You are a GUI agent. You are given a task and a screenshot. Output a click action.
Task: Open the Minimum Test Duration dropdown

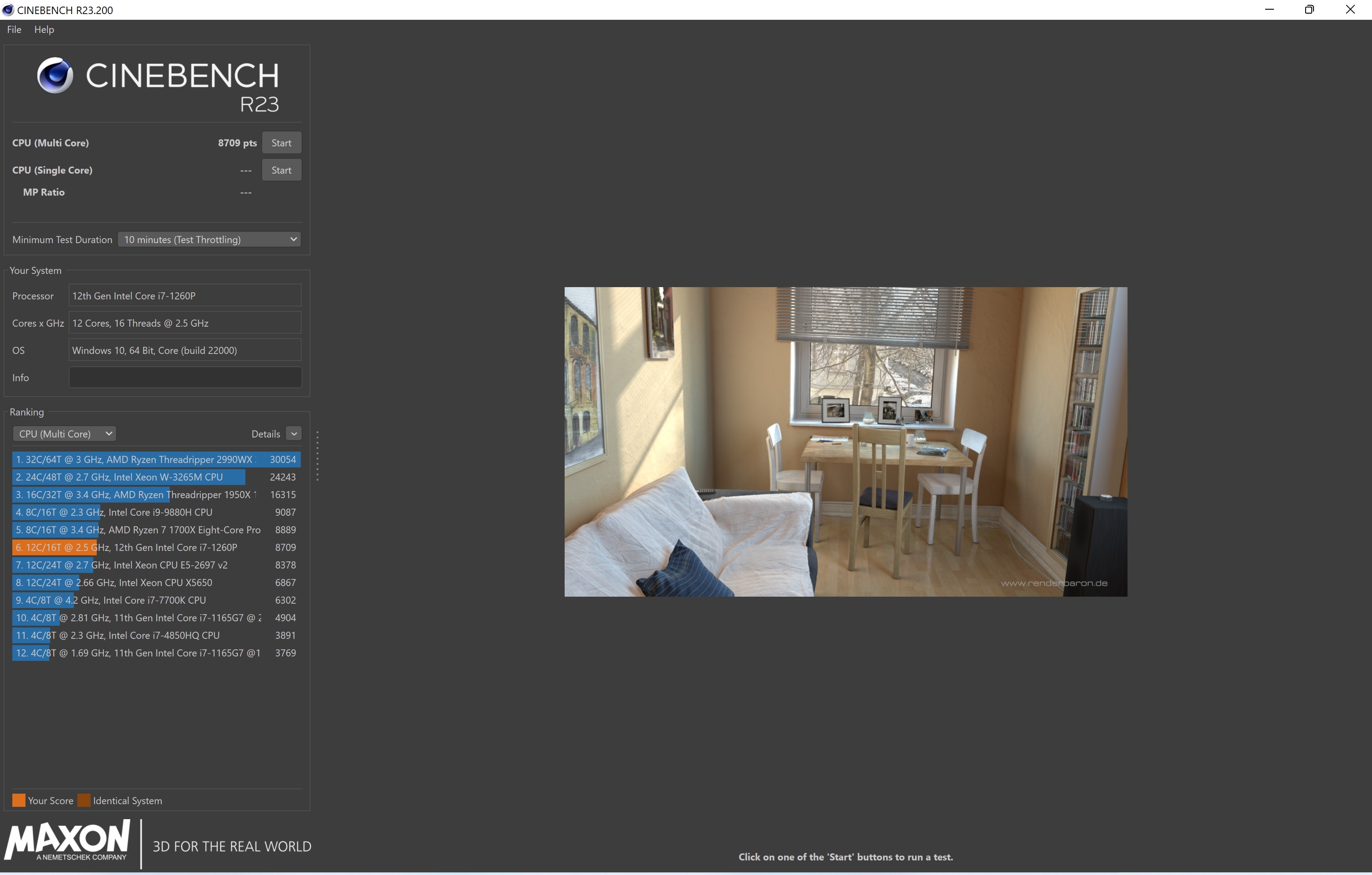click(x=209, y=239)
